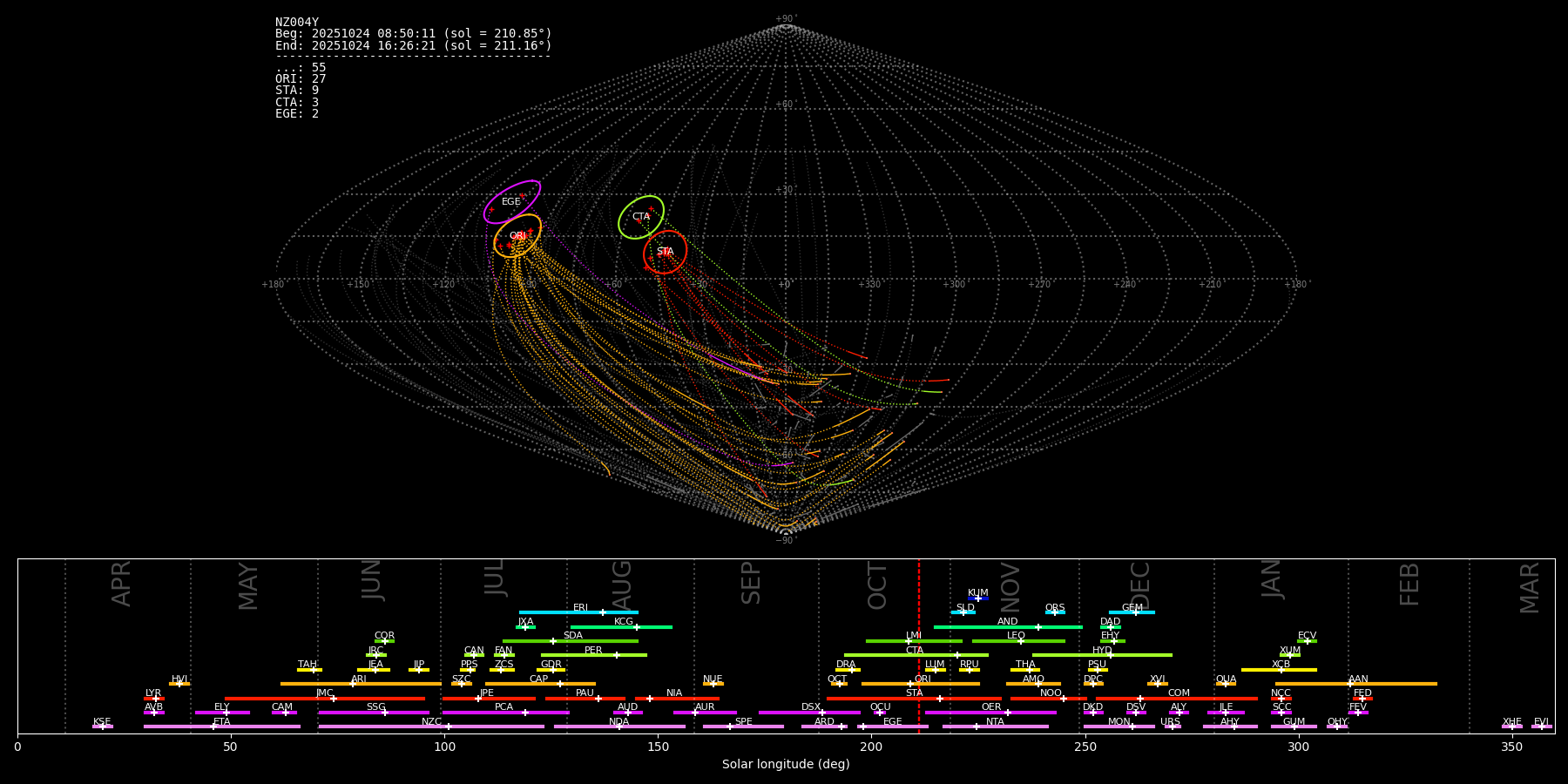The image size is (1568, 784).
Task: Click the PER shower bar in the timeline
Action: point(593,655)
